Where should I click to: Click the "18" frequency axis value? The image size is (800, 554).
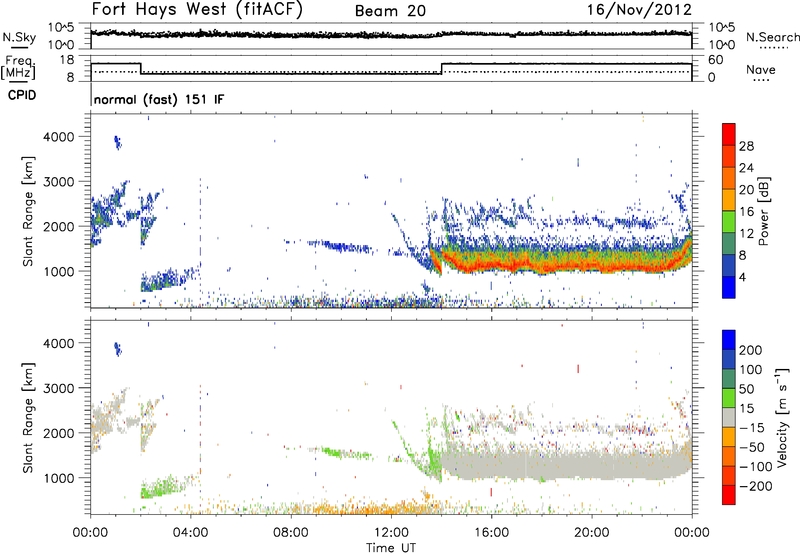pyautogui.click(x=67, y=60)
